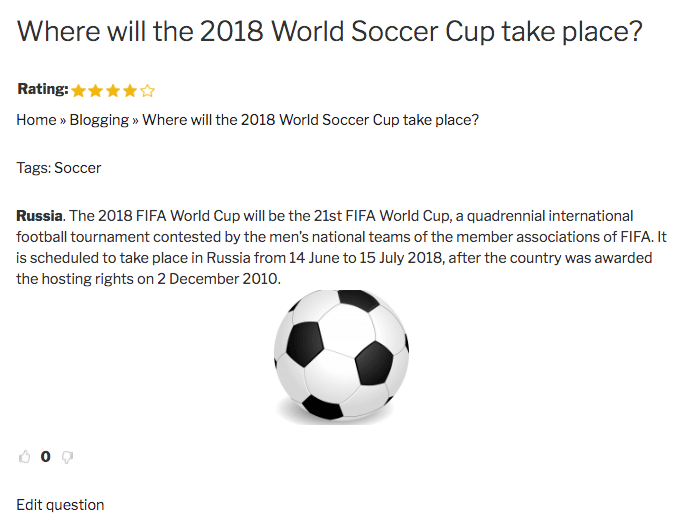Go to Home in the breadcrumb
Viewport: 678px width, 529px height.
tap(36, 120)
